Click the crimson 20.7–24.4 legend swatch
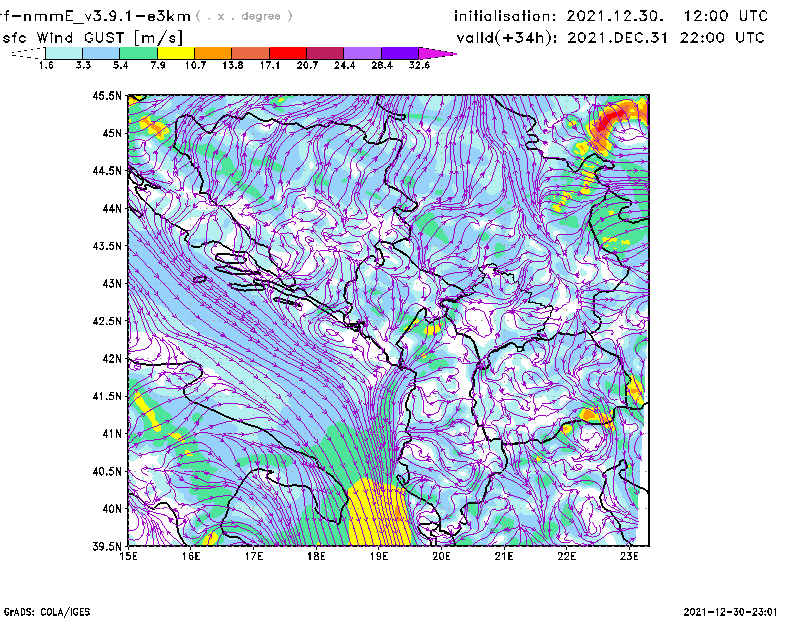The height and width of the screenshot is (618, 800). click(325, 53)
